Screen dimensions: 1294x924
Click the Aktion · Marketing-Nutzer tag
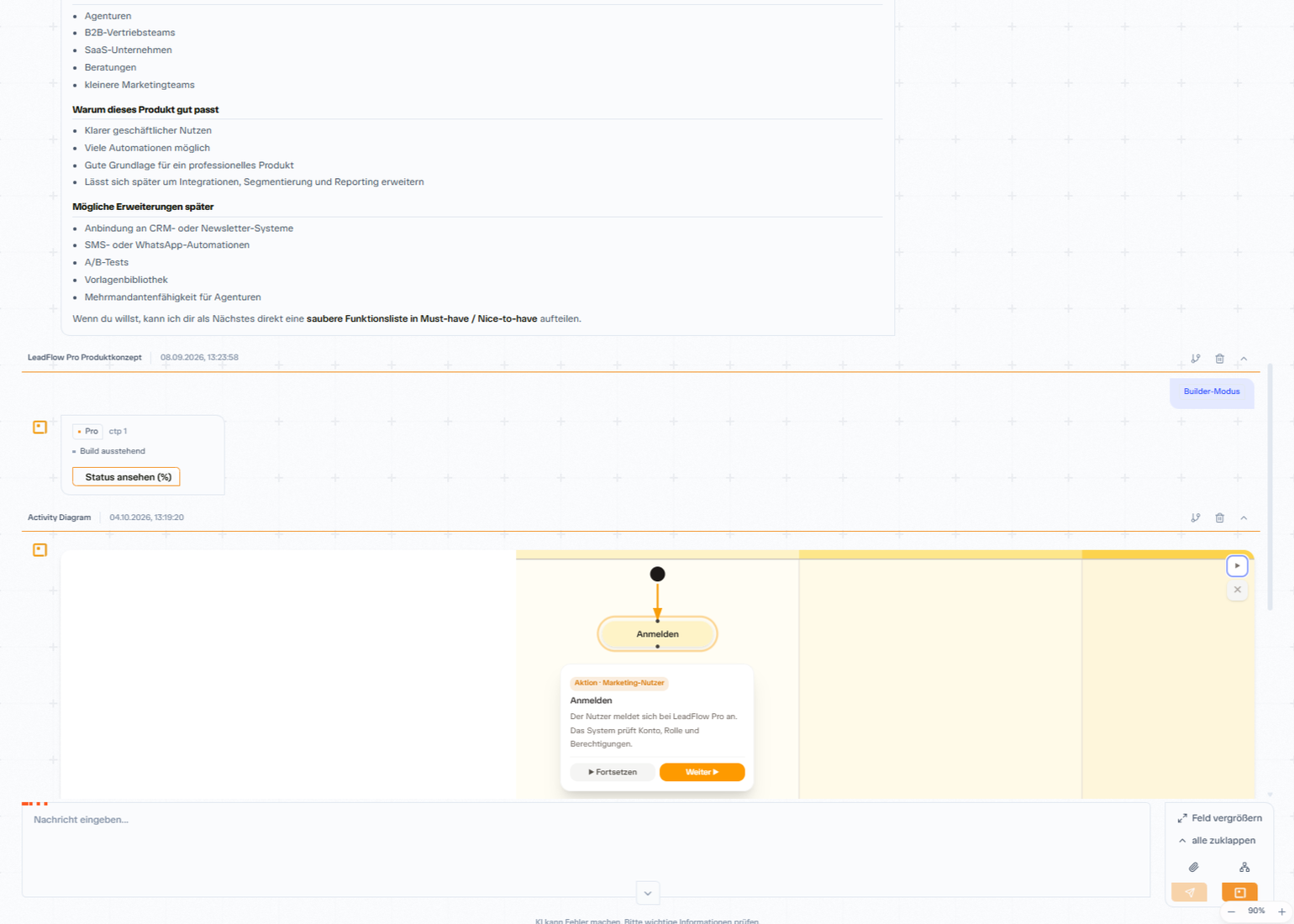coord(619,683)
